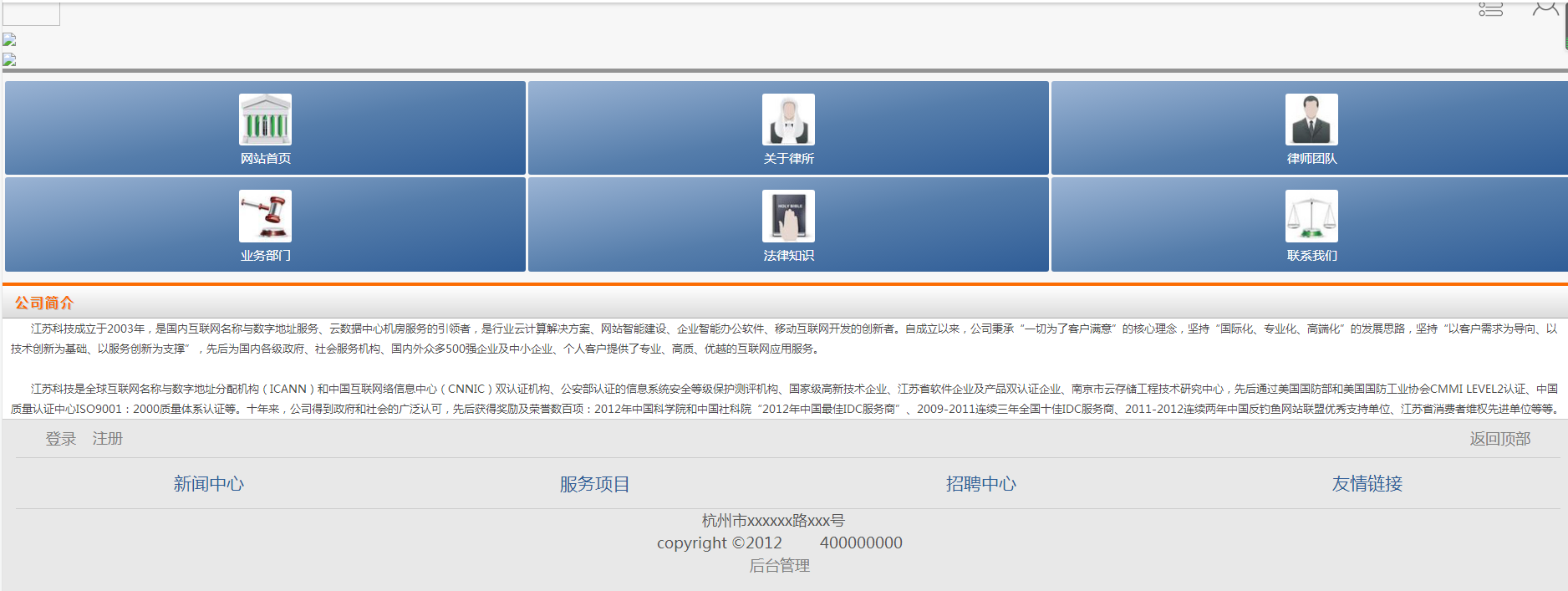
Task: Click the 登录 link
Action: click(x=60, y=439)
